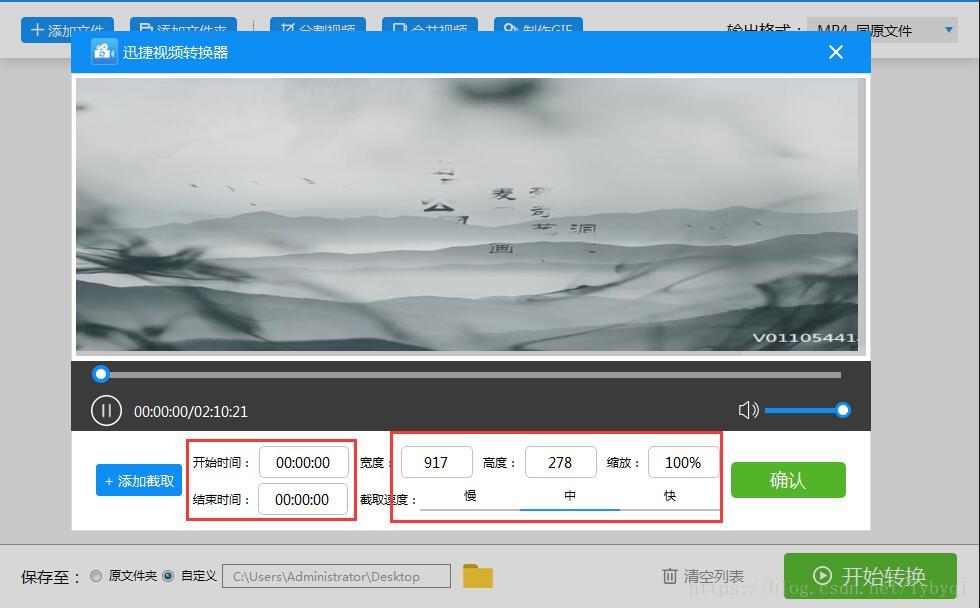Click the 迅捷视频转换器 app logo icon
This screenshot has width=980, height=608.
coord(104,52)
